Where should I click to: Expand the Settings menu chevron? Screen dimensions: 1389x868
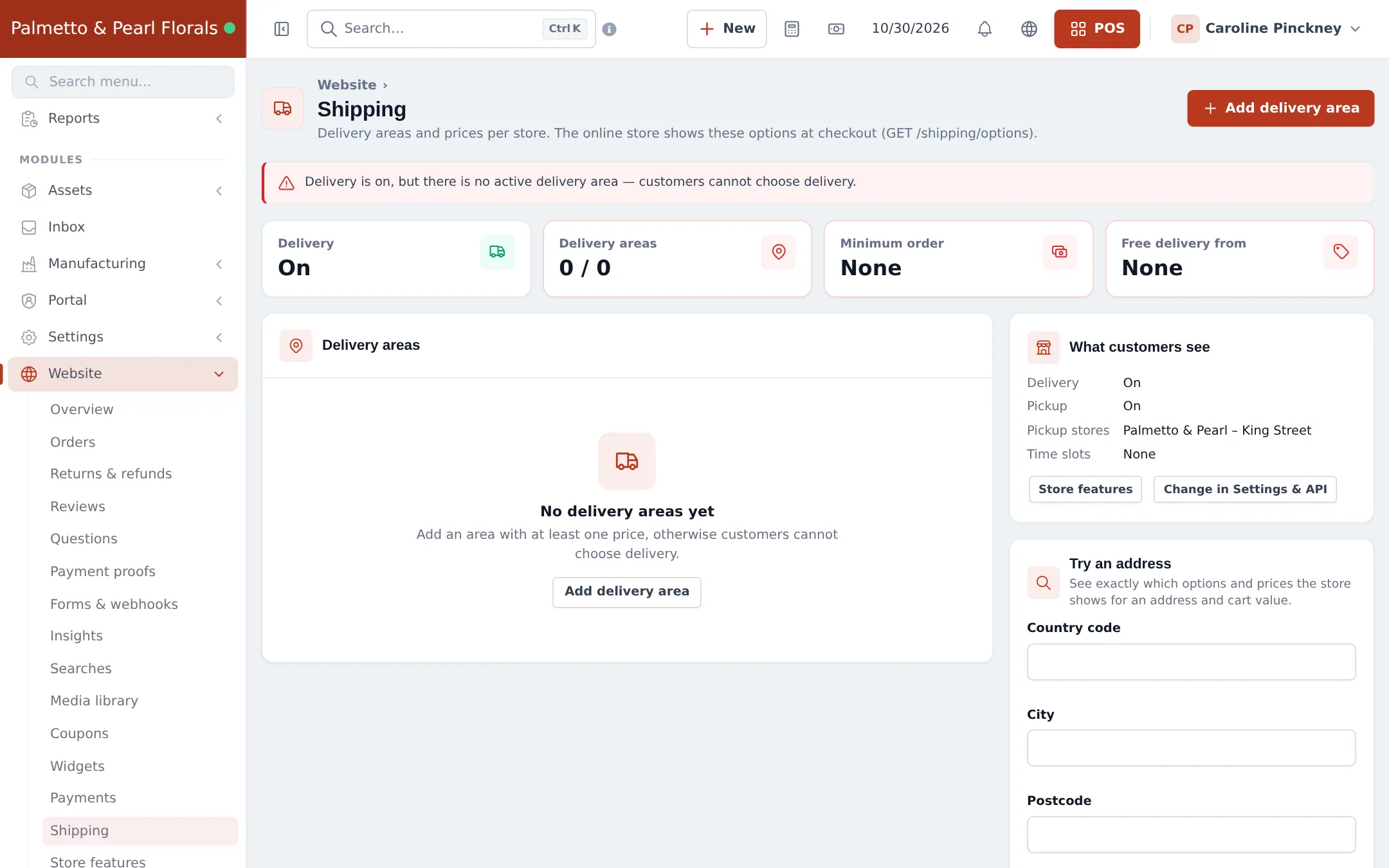(219, 338)
